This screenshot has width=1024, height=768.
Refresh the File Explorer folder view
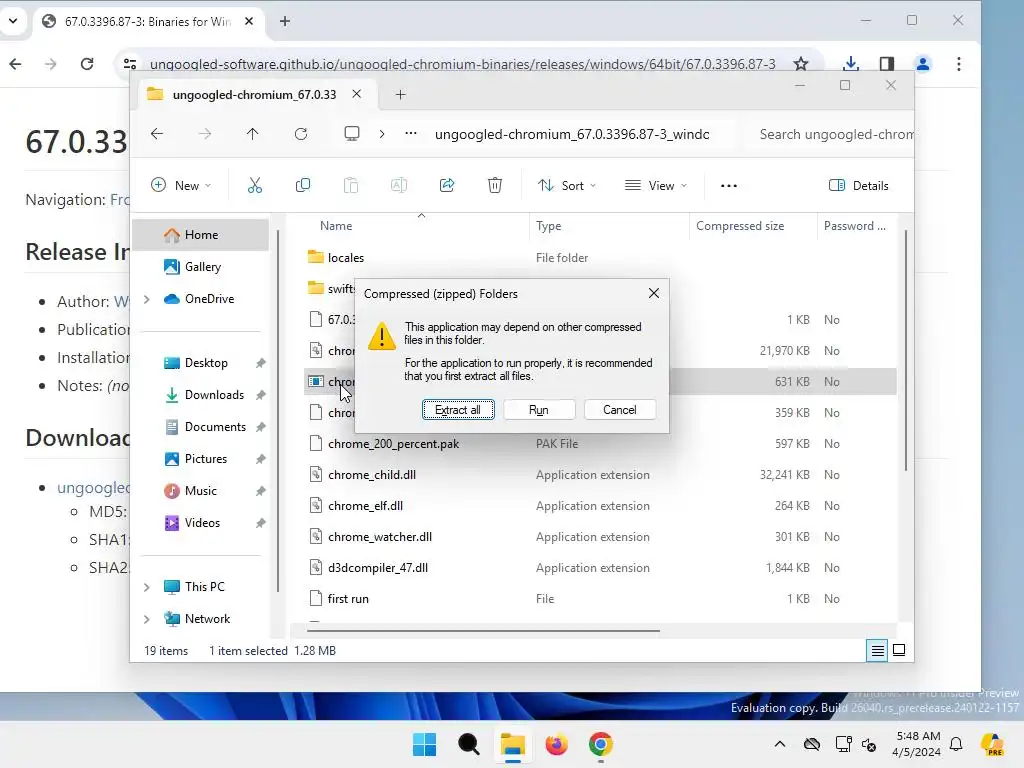click(301, 134)
